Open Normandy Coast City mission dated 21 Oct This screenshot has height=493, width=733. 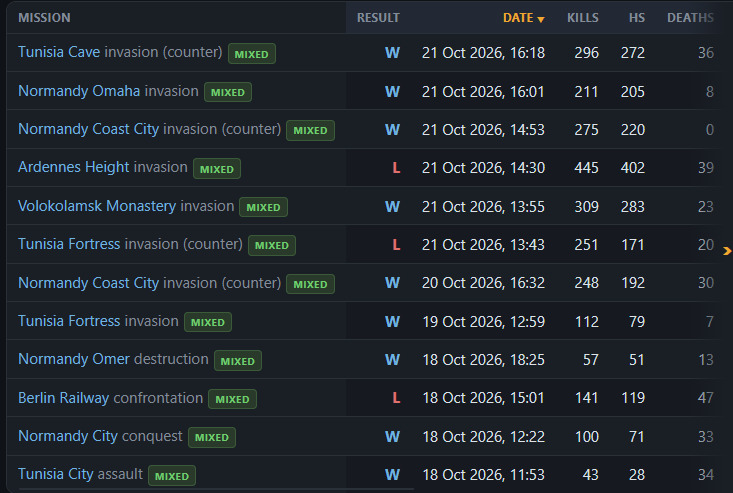(150, 129)
